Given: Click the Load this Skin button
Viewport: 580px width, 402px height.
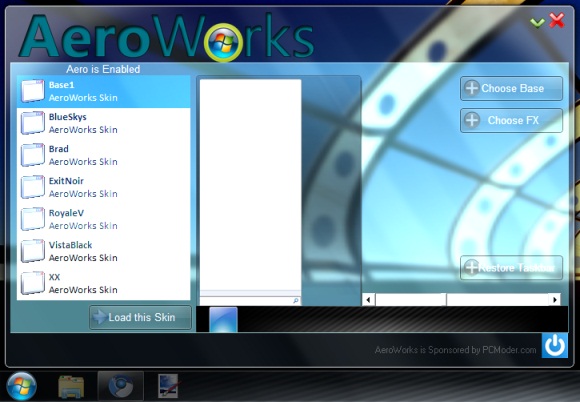Looking at the screenshot, I should pyautogui.click(x=141, y=317).
